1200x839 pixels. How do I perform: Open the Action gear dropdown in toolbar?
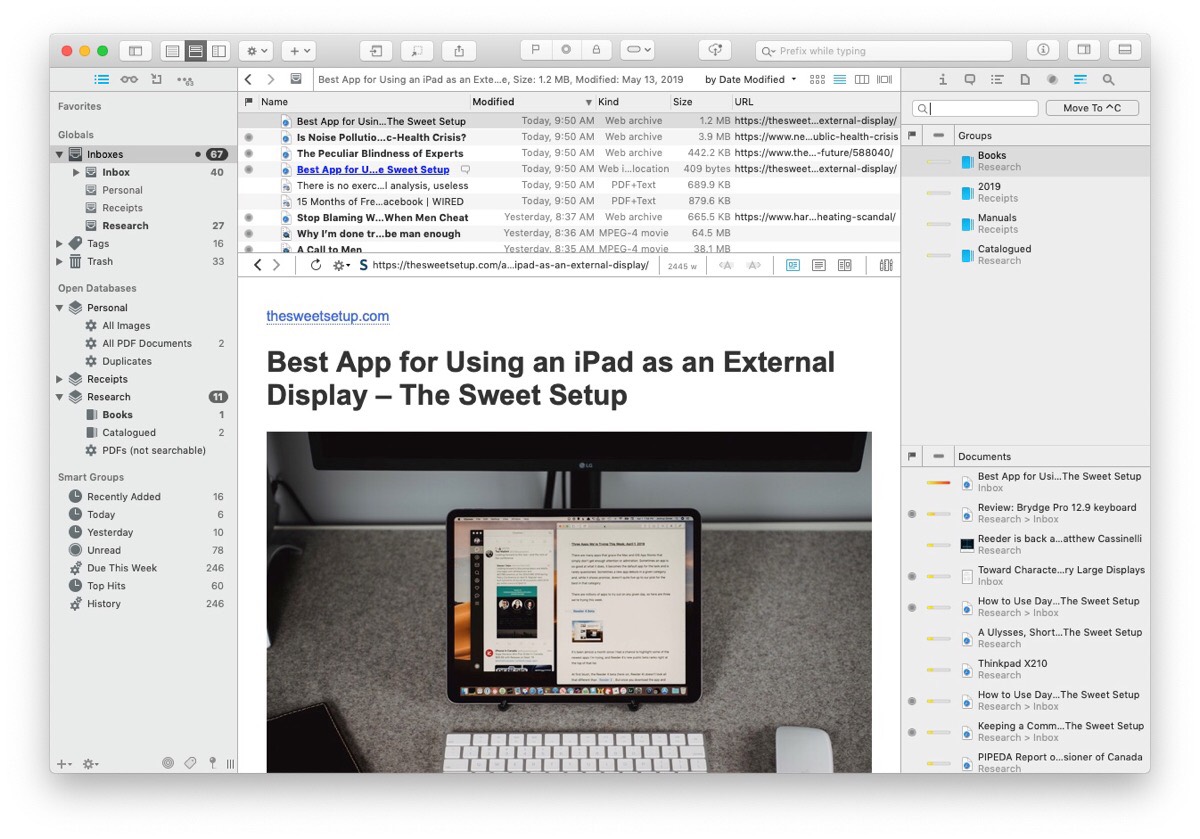[255, 50]
